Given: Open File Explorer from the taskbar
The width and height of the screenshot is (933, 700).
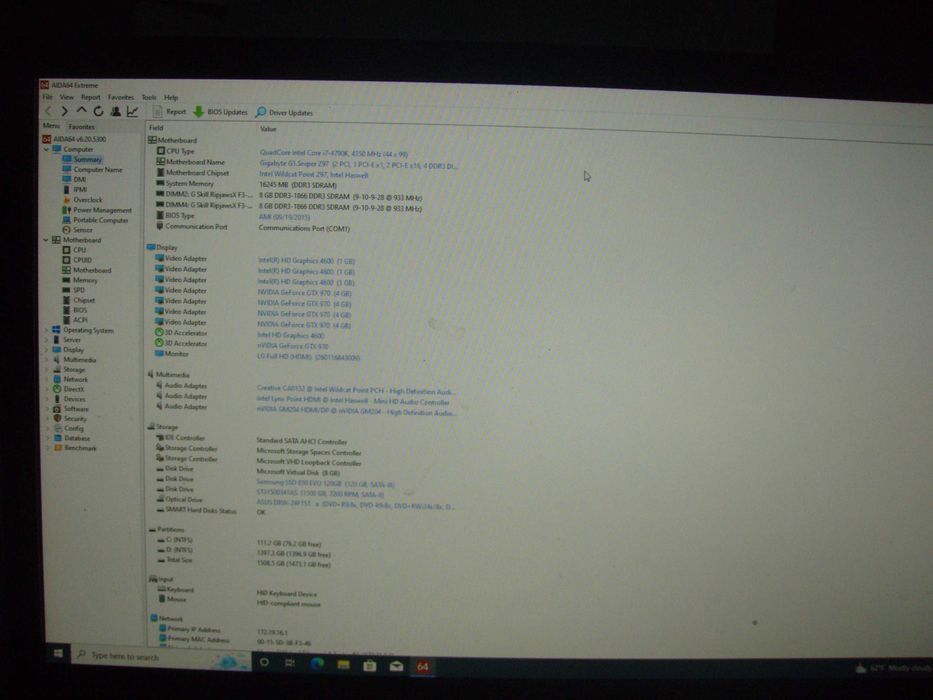Looking at the screenshot, I should [343, 664].
